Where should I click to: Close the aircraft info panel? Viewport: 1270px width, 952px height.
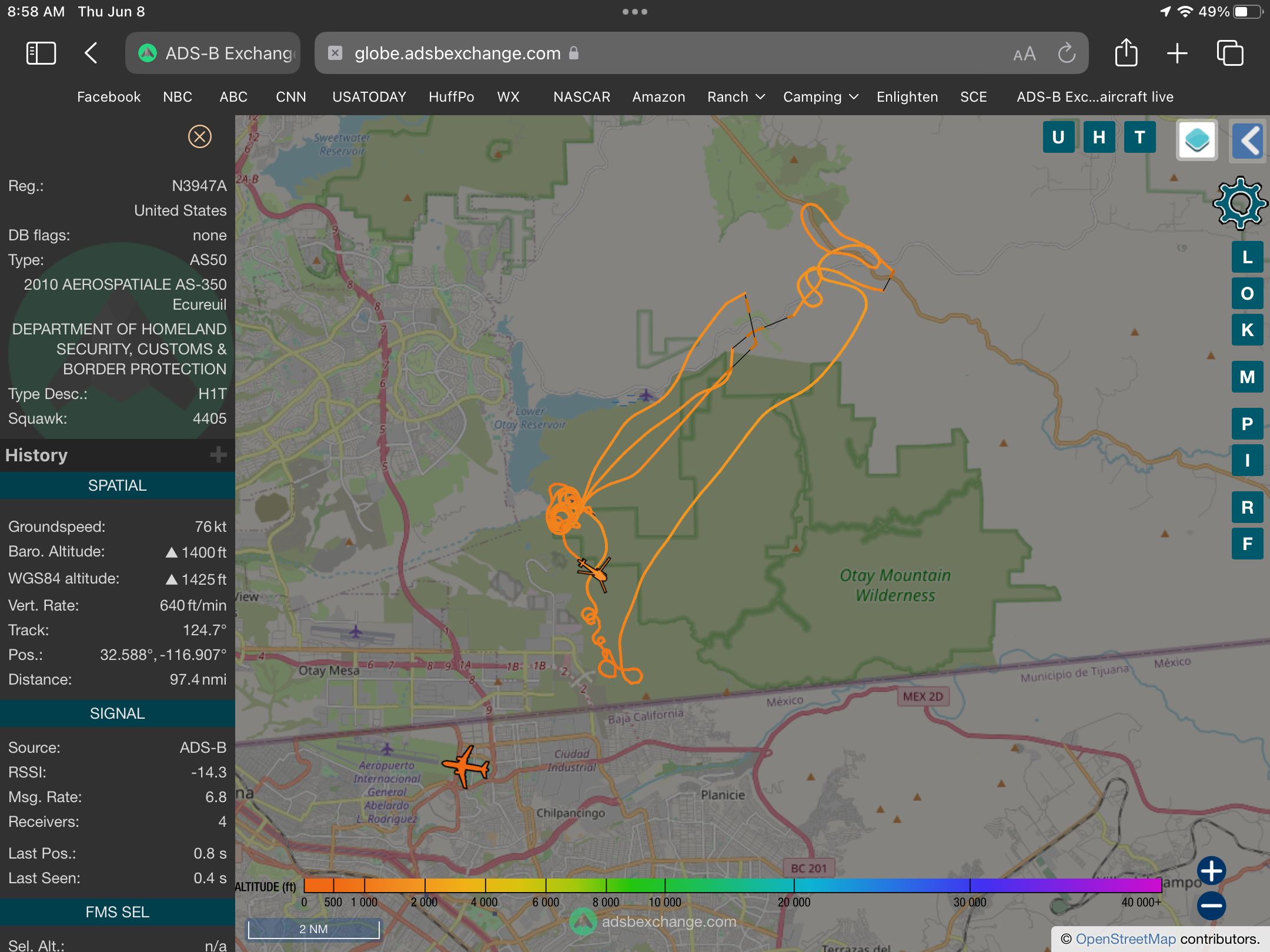click(200, 137)
